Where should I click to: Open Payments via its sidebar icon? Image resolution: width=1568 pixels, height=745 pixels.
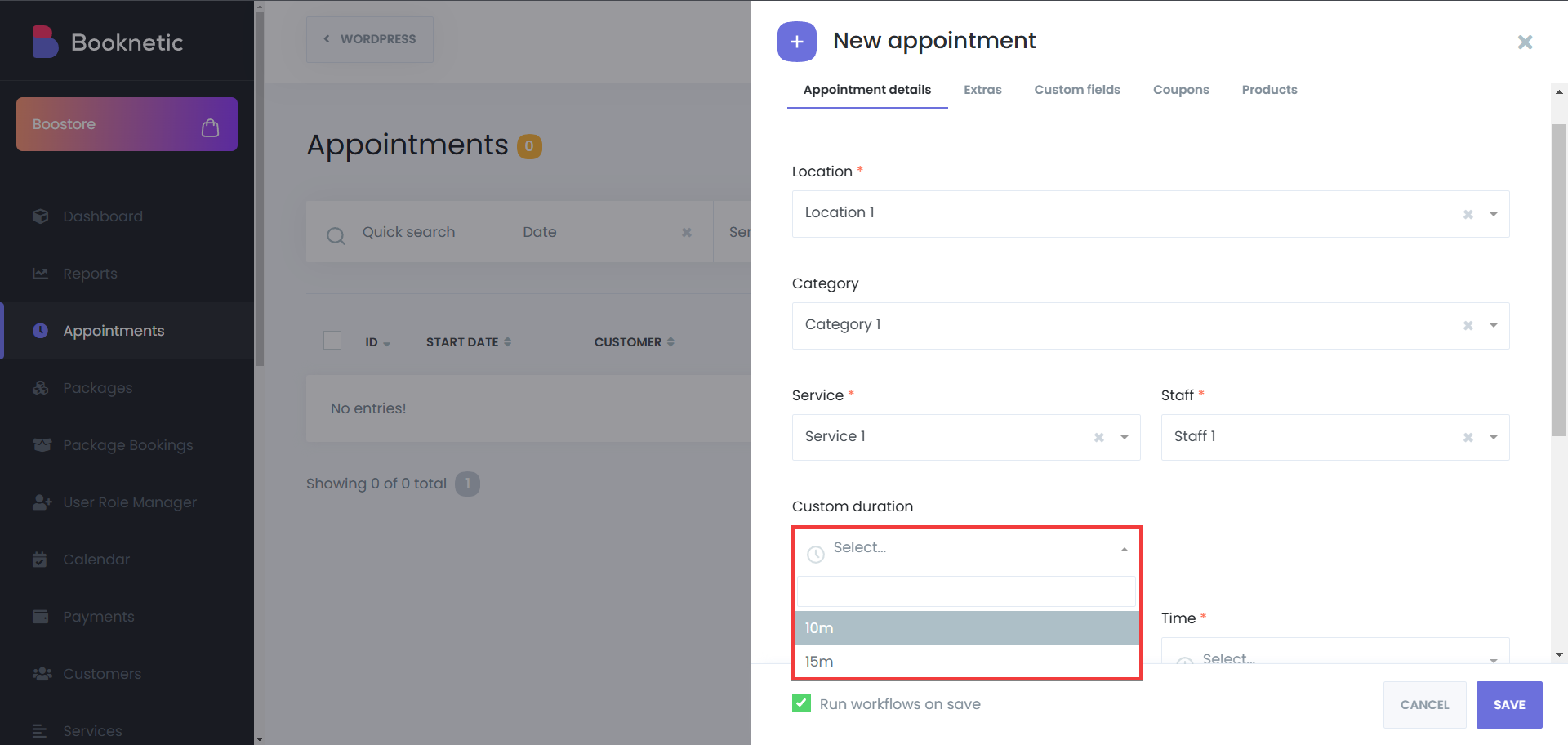(x=41, y=617)
